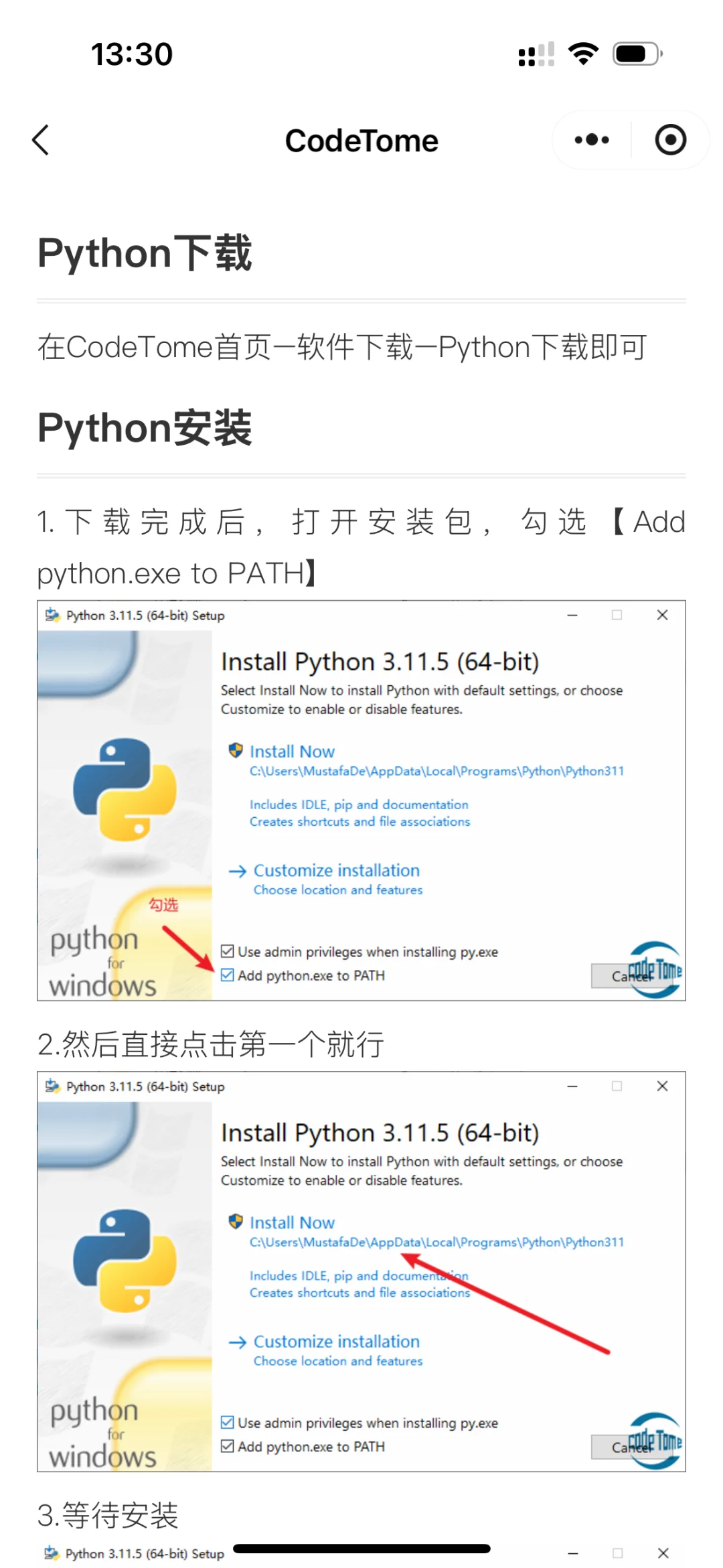723x1568 pixels.
Task: Toggle second "Use admin privileges" checkbox
Action: [x=228, y=1422]
